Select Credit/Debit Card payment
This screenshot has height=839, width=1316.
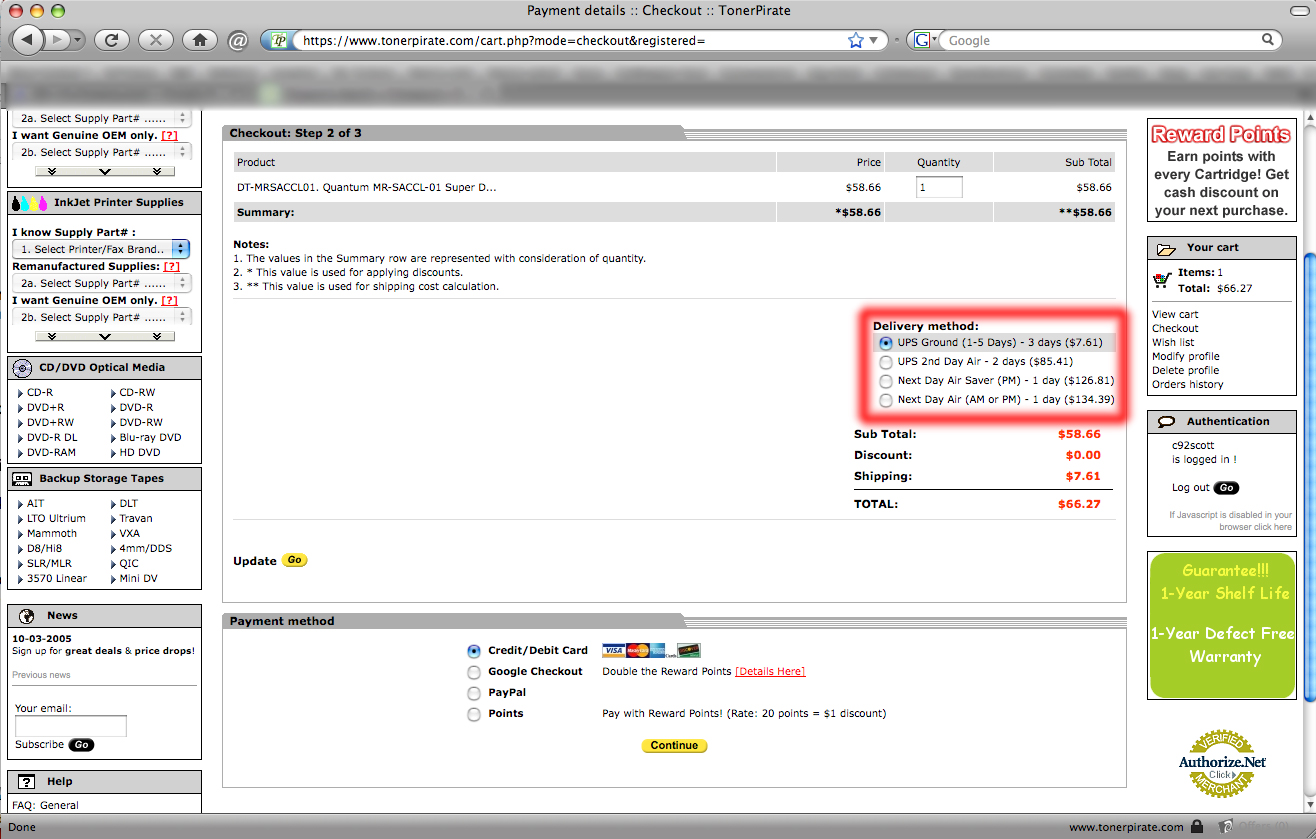(474, 651)
